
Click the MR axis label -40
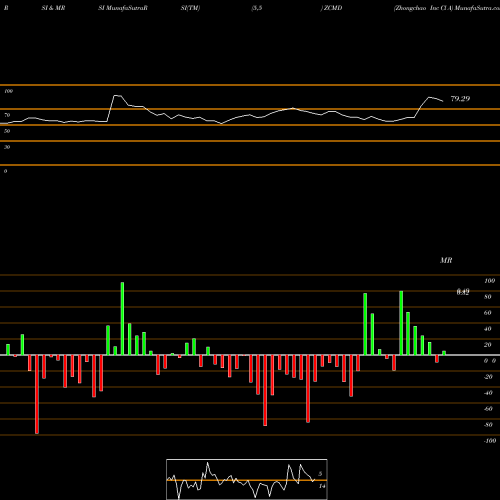(x=488, y=393)
